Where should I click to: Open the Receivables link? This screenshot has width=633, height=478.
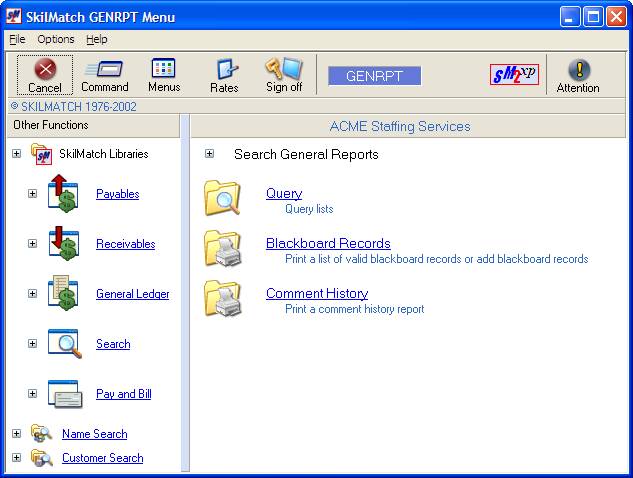(x=126, y=244)
